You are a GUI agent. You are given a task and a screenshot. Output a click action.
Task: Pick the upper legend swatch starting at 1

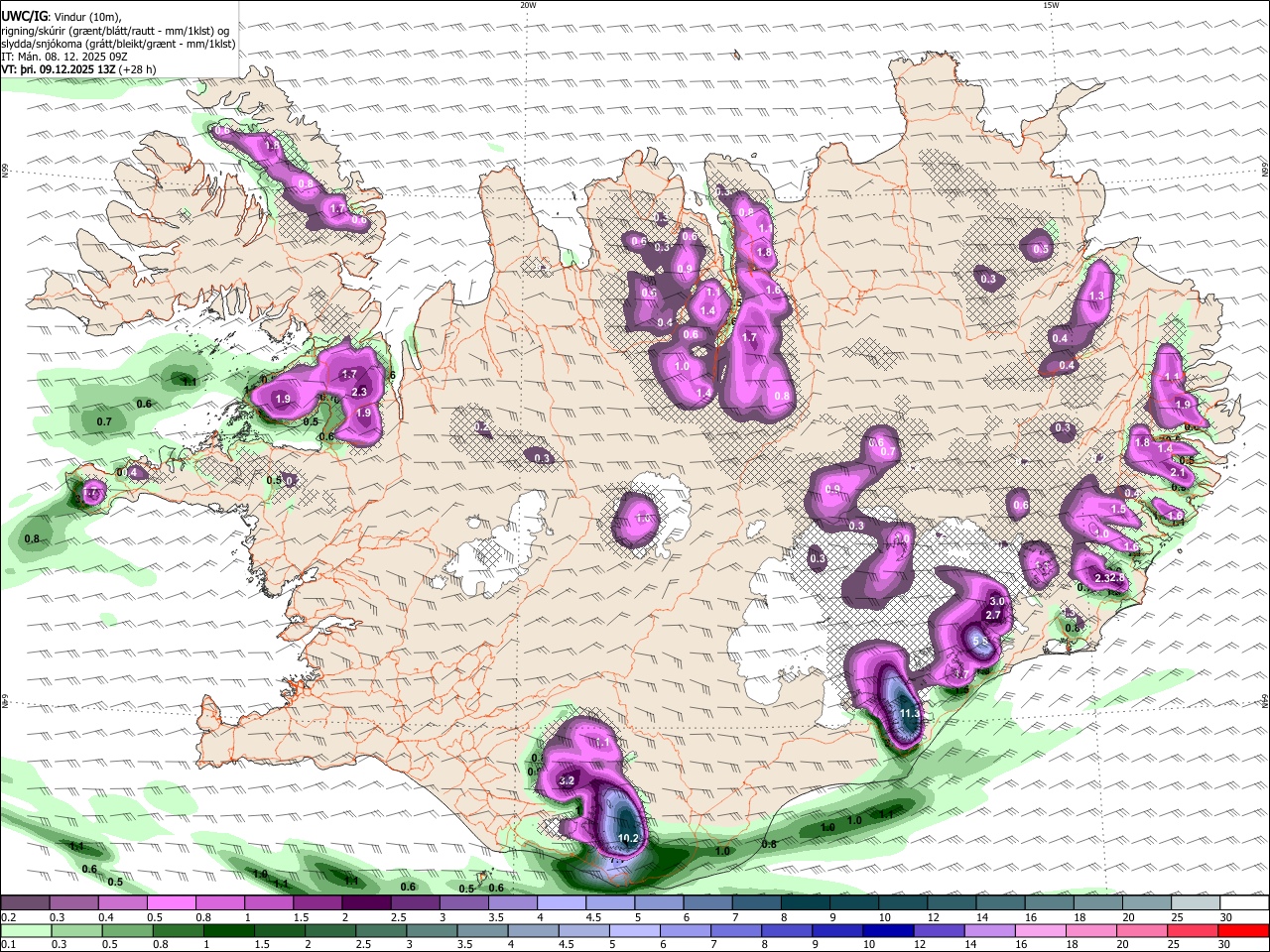point(268,903)
